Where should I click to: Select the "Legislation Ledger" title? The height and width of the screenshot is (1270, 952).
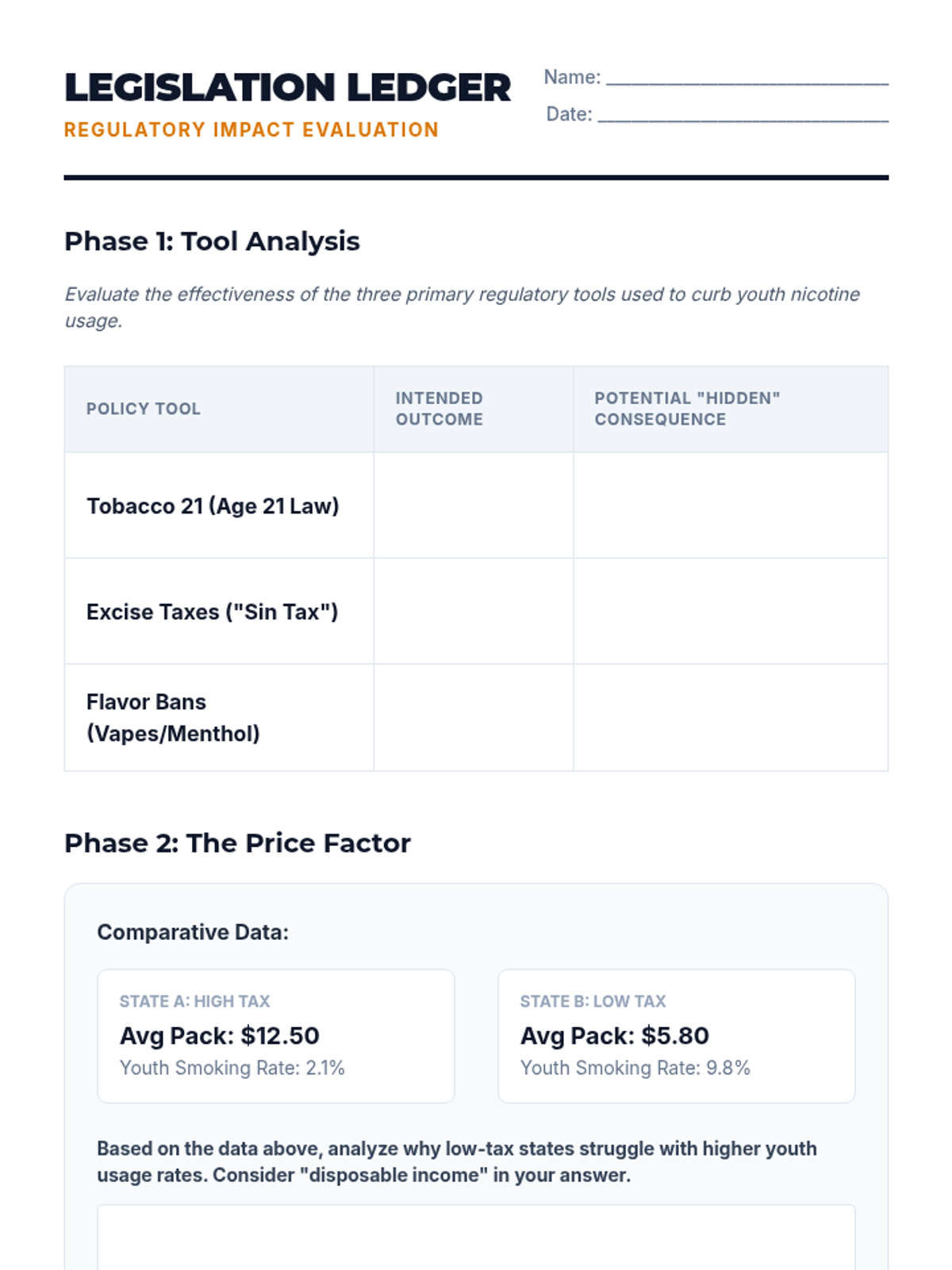(x=287, y=87)
